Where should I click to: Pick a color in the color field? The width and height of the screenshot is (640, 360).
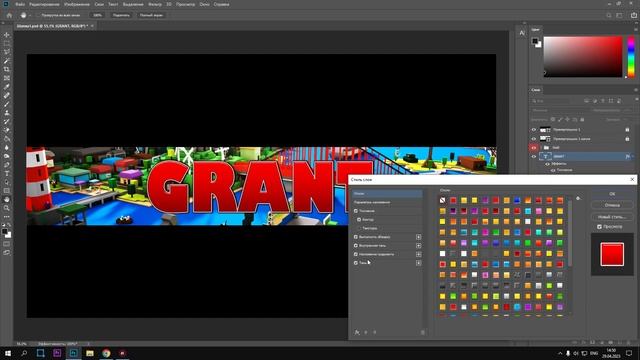click(x=583, y=56)
